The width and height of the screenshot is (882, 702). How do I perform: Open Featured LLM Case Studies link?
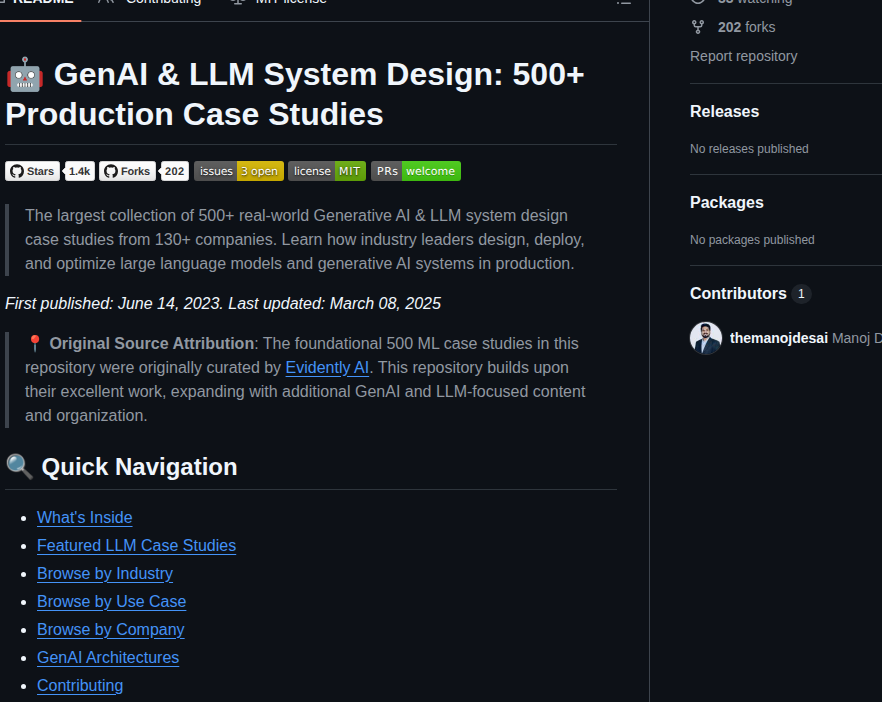136,546
